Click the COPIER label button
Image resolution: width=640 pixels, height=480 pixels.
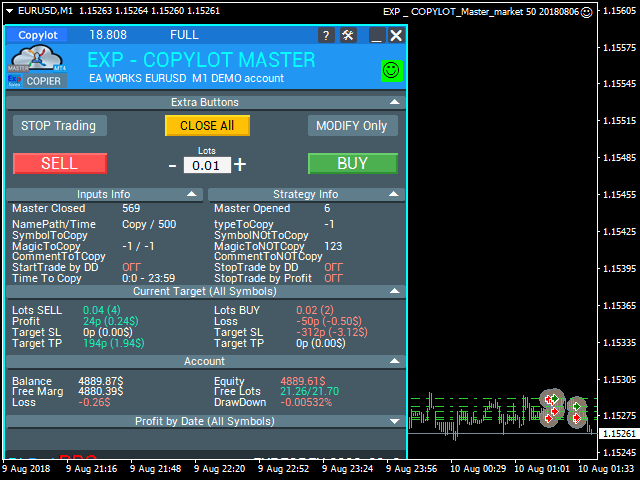(x=43, y=81)
